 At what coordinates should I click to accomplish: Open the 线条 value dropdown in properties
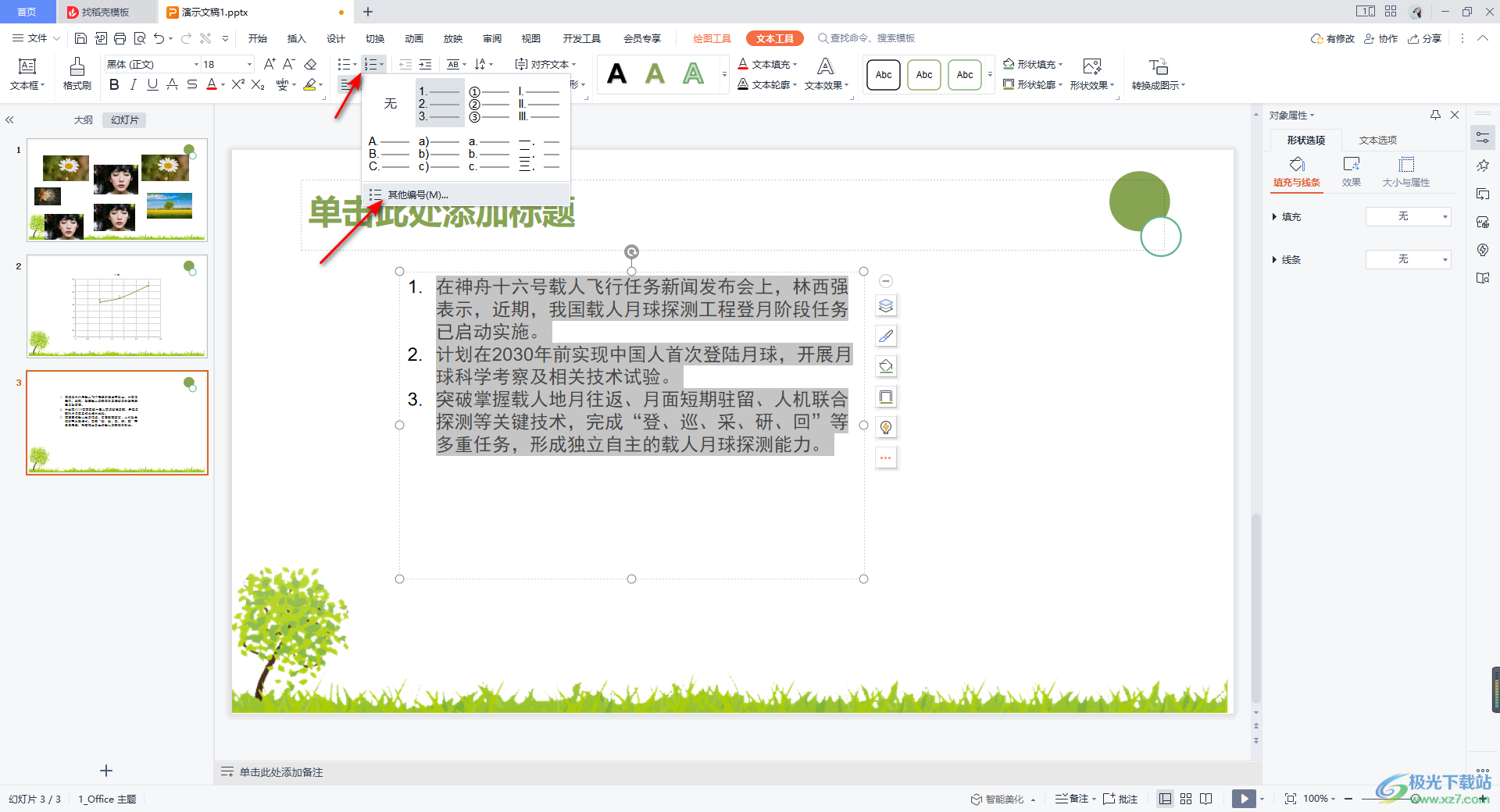[1408, 259]
